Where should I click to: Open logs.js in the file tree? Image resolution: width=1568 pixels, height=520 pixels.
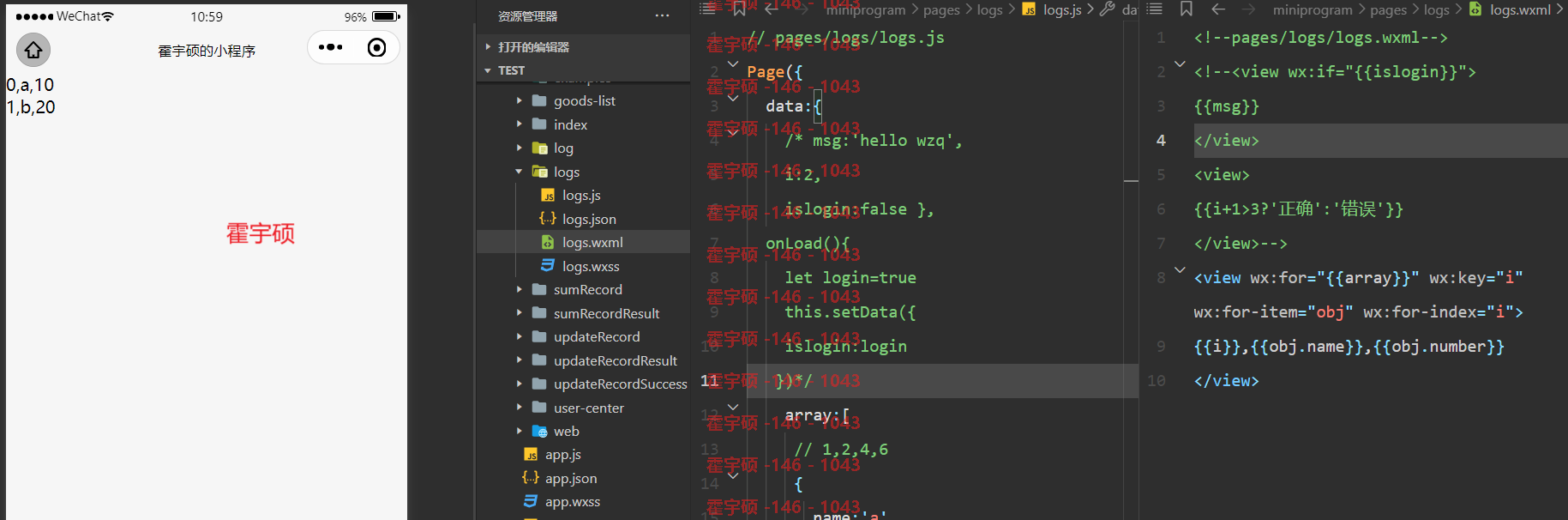click(583, 196)
